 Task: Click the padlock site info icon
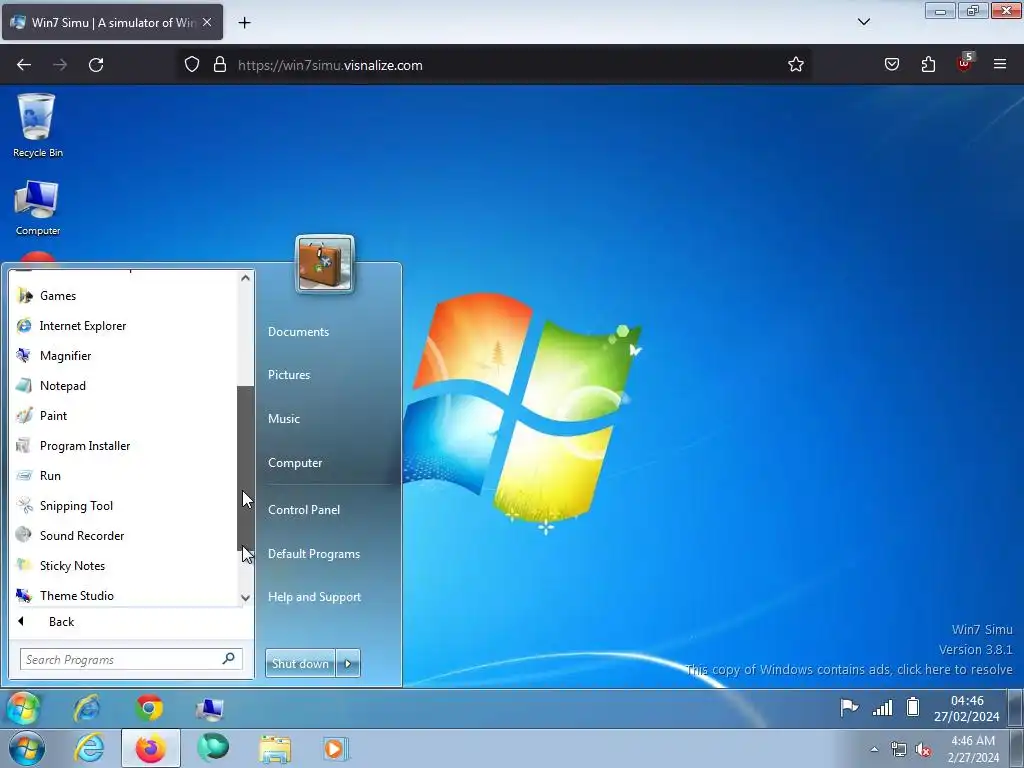pyautogui.click(x=220, y=65)
